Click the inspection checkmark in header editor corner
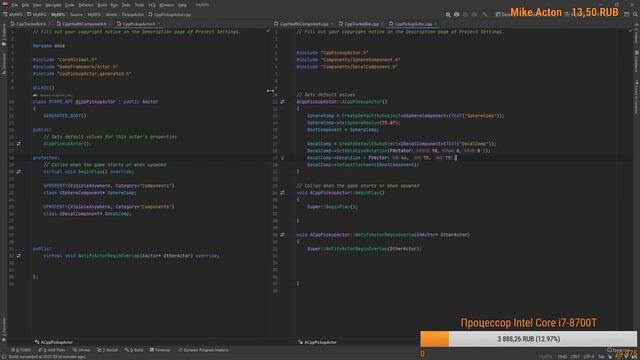The image size is (640, 360). 268,31
